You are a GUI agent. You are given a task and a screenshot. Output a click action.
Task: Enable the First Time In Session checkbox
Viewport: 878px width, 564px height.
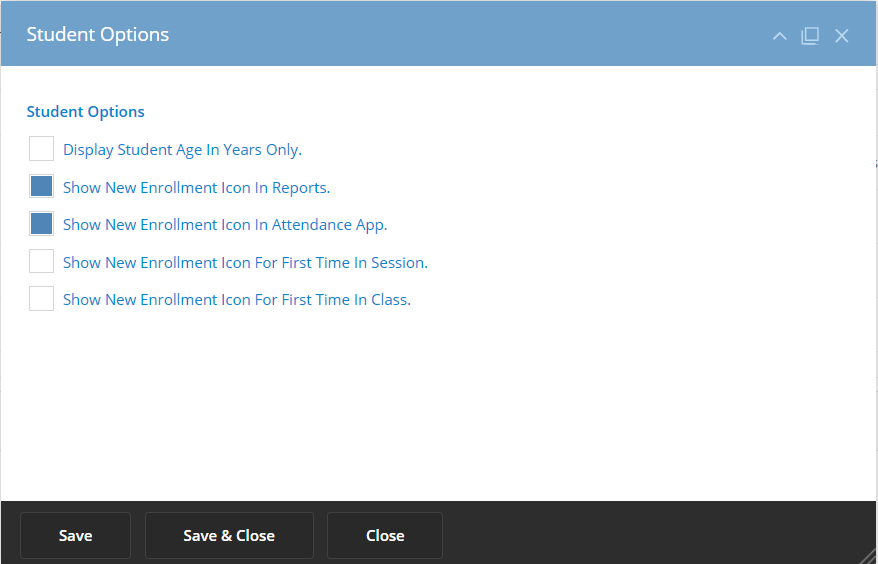coord(41,262)
